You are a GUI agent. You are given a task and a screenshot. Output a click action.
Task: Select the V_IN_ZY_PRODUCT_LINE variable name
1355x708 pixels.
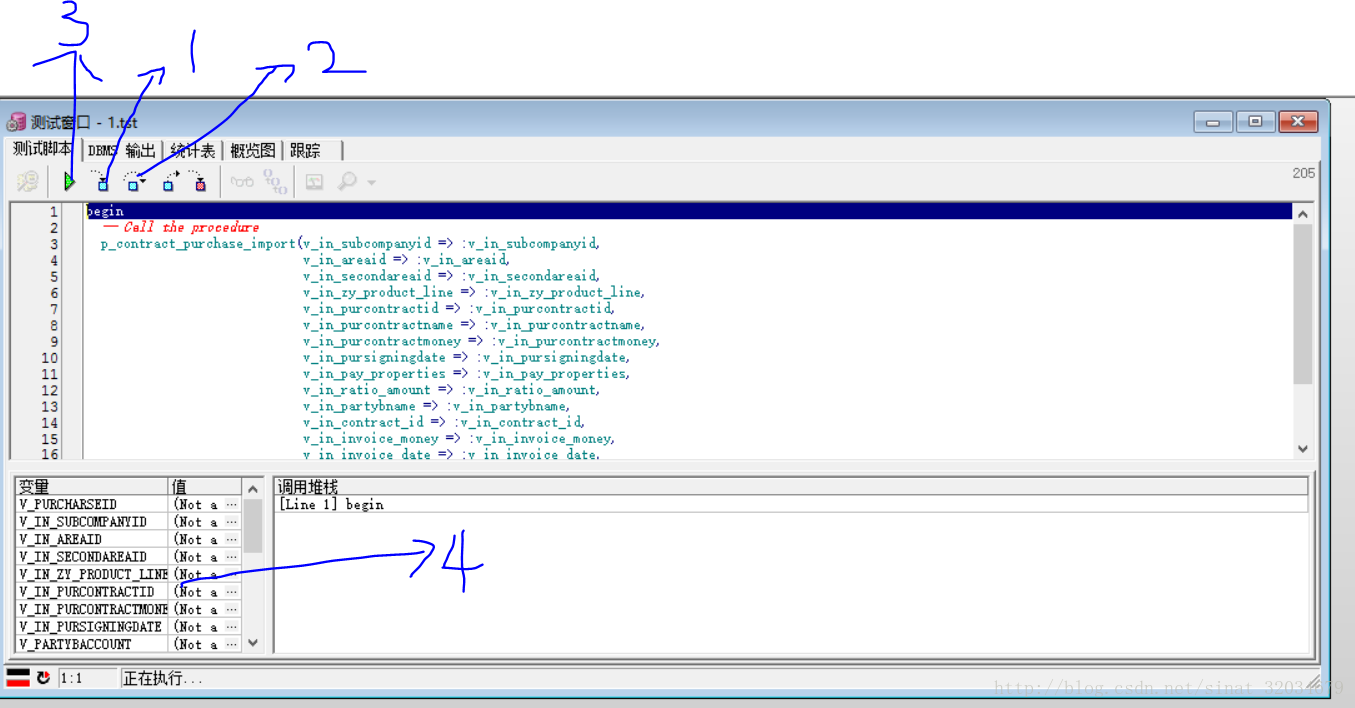93,575
